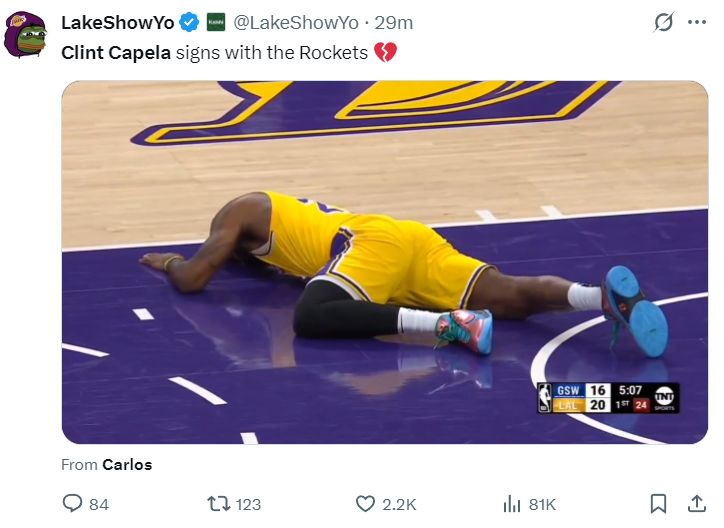Click the 123 repost count
The width and height of the screenshot is (724, 528).
pyautogui.click(x=246, y=504)
